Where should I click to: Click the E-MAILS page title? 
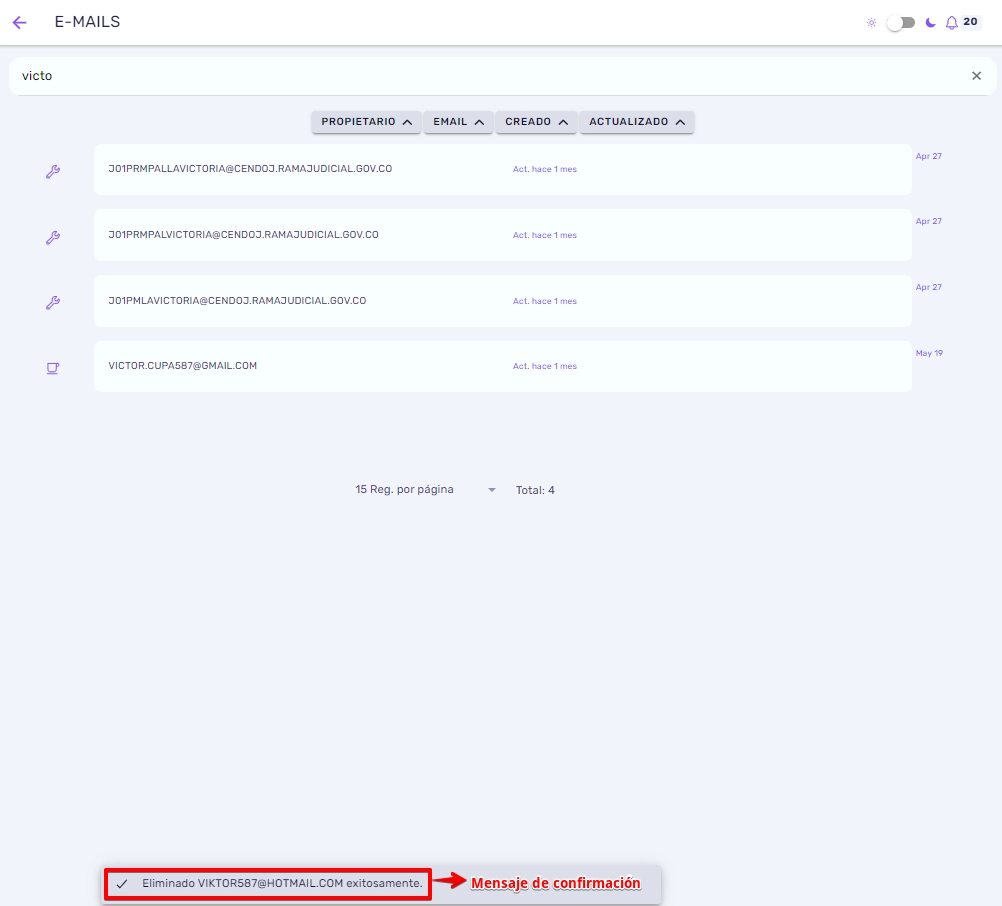88,22
